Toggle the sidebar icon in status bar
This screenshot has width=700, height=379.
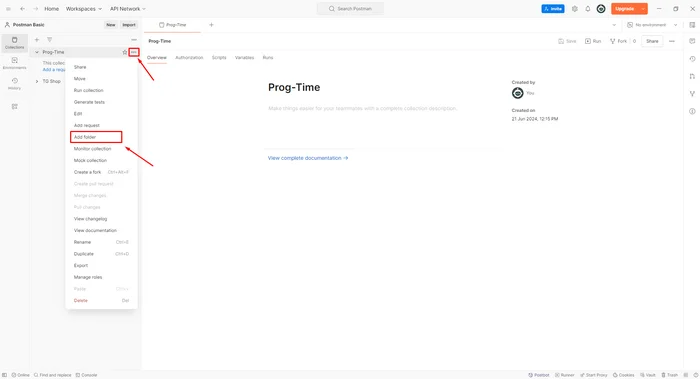pyautogui.click(x=4, y=375)
